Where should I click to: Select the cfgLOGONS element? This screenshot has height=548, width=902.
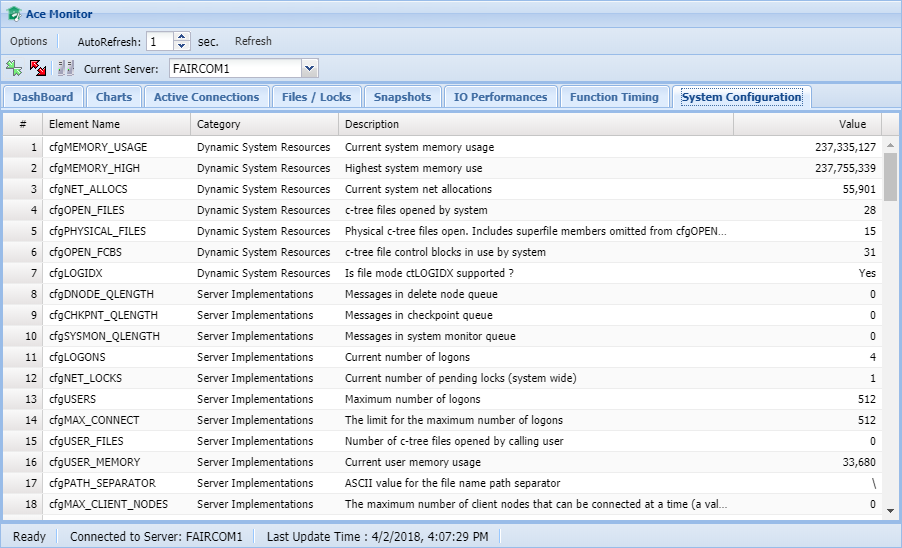click(x=77, y=357)
